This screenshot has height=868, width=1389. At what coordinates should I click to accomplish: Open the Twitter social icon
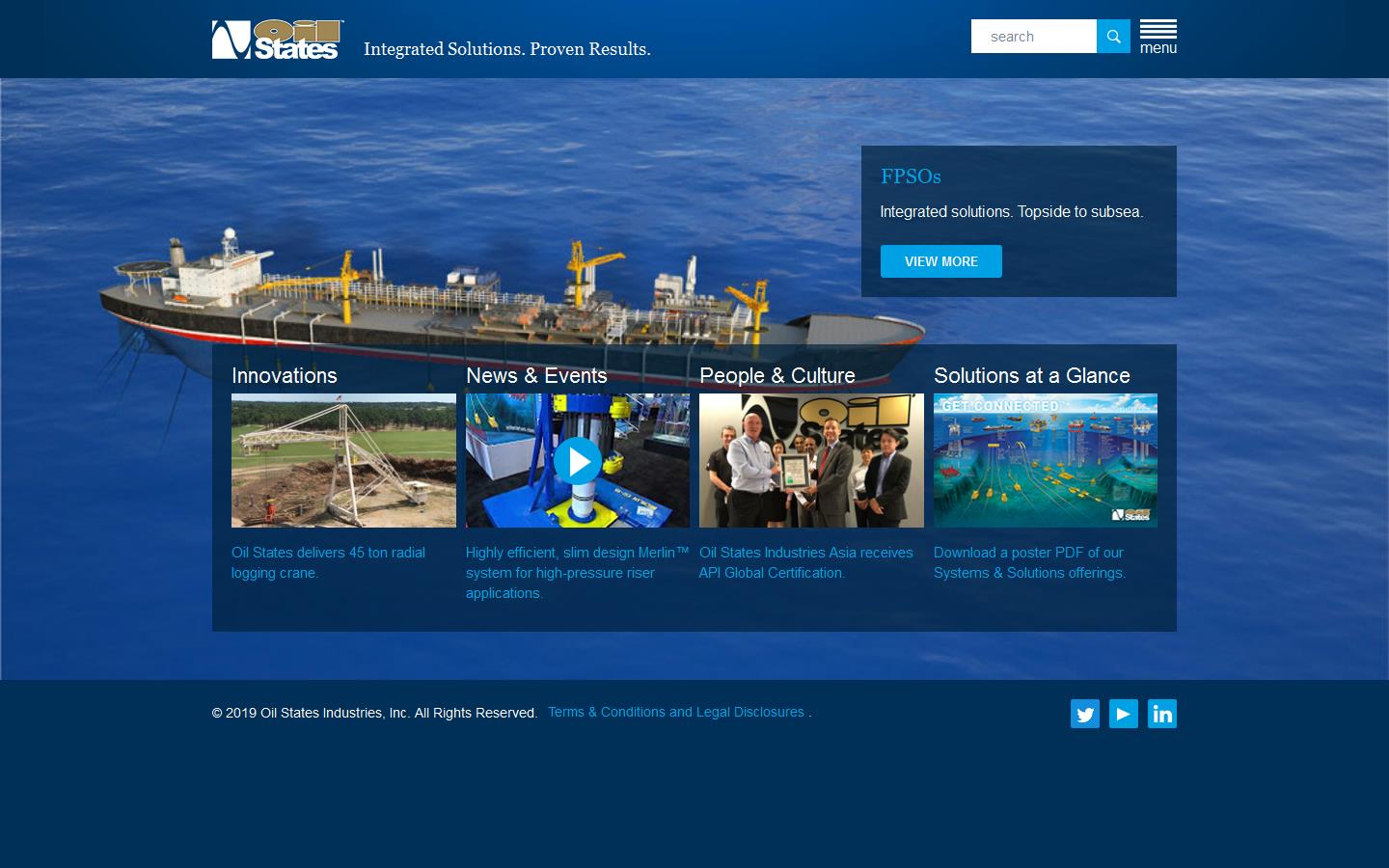(x=1085, y=714)
